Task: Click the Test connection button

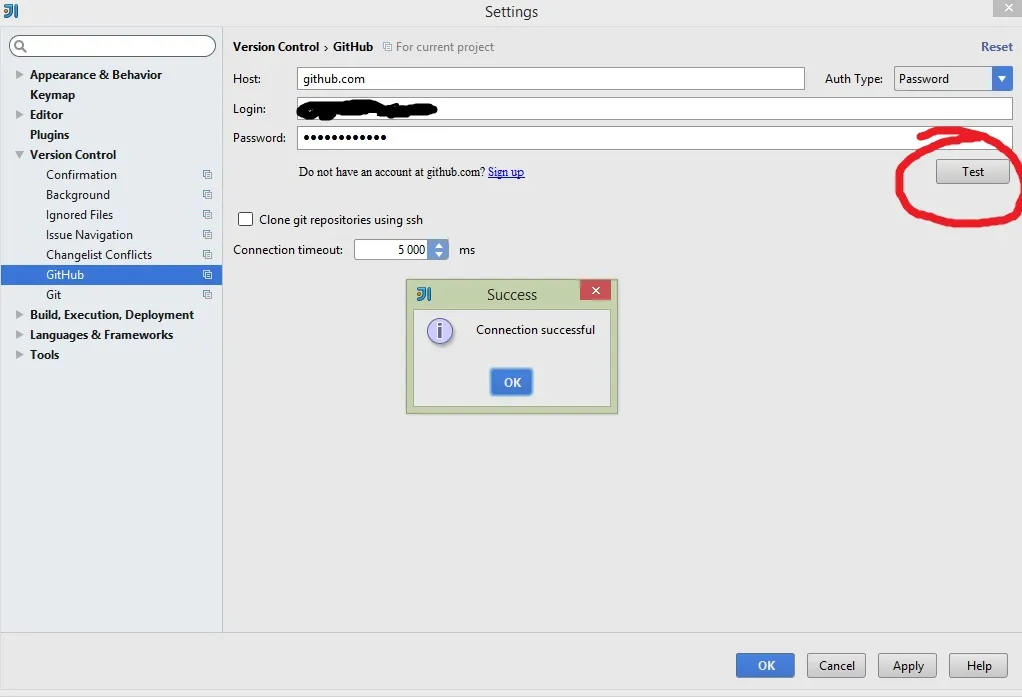Action: tap(972, 171)
